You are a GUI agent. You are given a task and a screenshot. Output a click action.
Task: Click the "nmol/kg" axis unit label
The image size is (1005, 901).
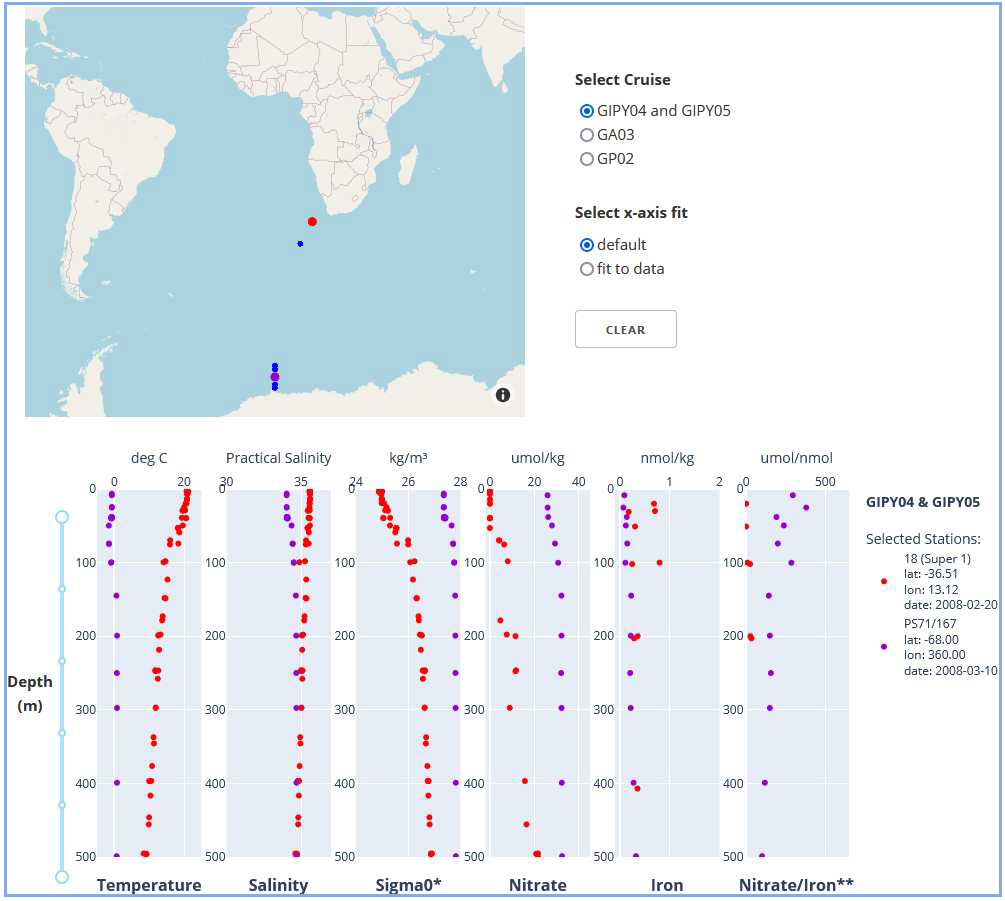coord(667,458)
